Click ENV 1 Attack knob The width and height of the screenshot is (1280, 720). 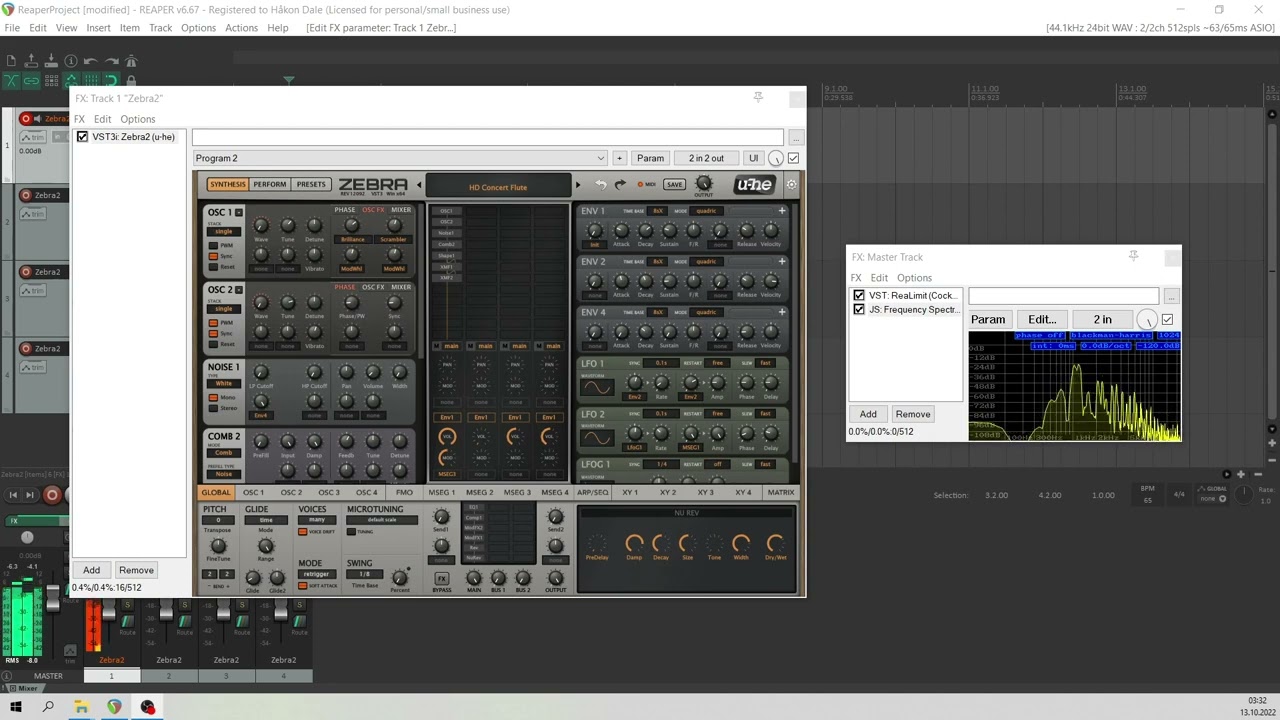(x=621, y=232)
